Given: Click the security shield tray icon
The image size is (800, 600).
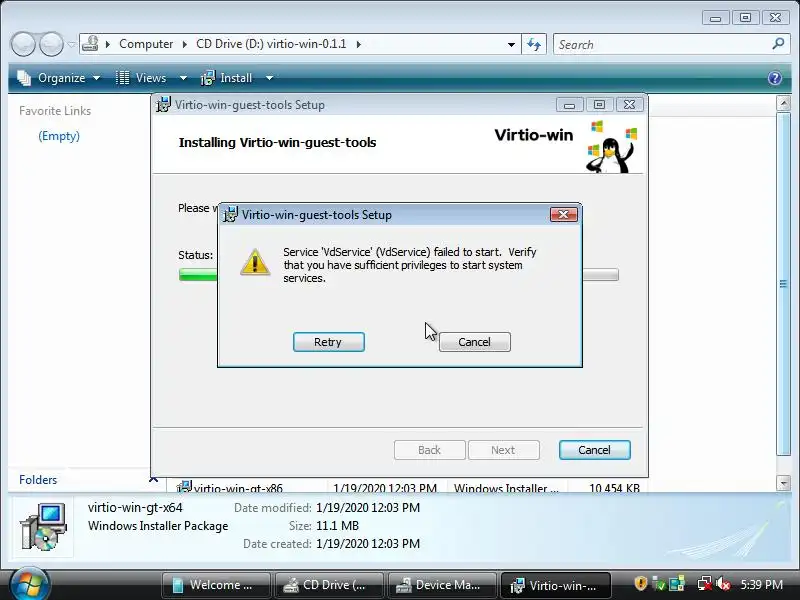Looking at the screenshot, I should pos(640,583).
